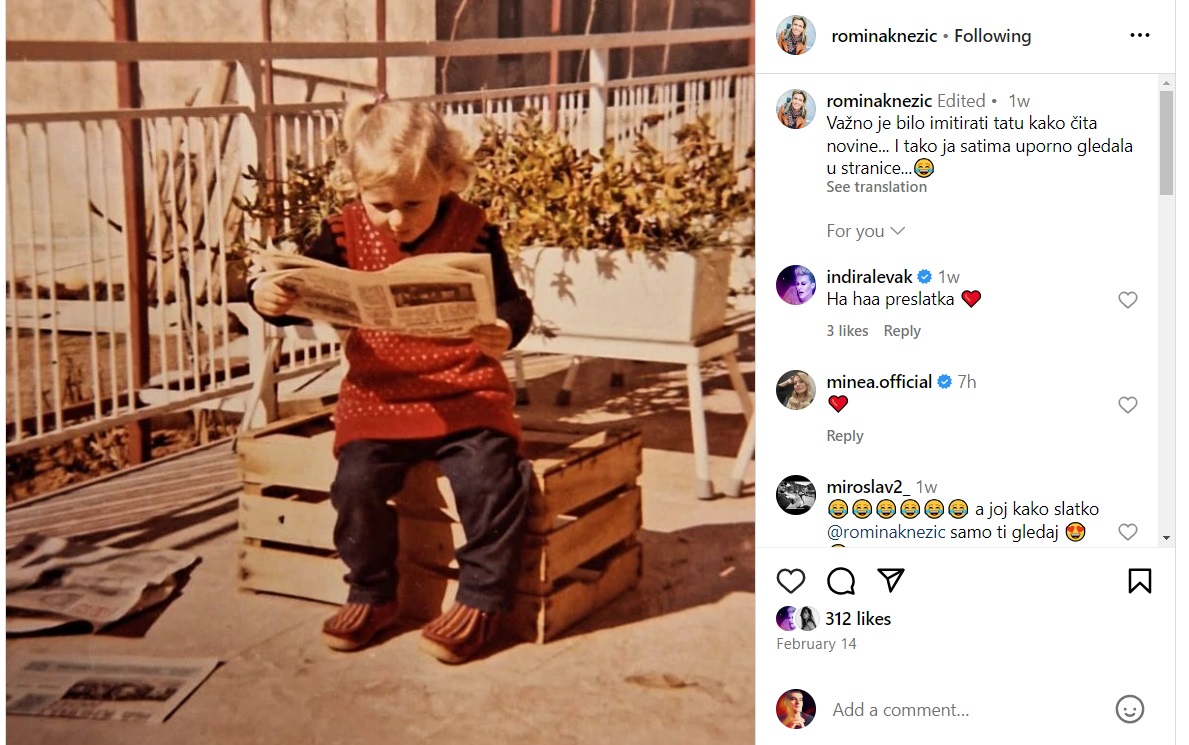Save the post with the bookmark icon
The image size is (1189, 745).
(x=1139, y=581)
